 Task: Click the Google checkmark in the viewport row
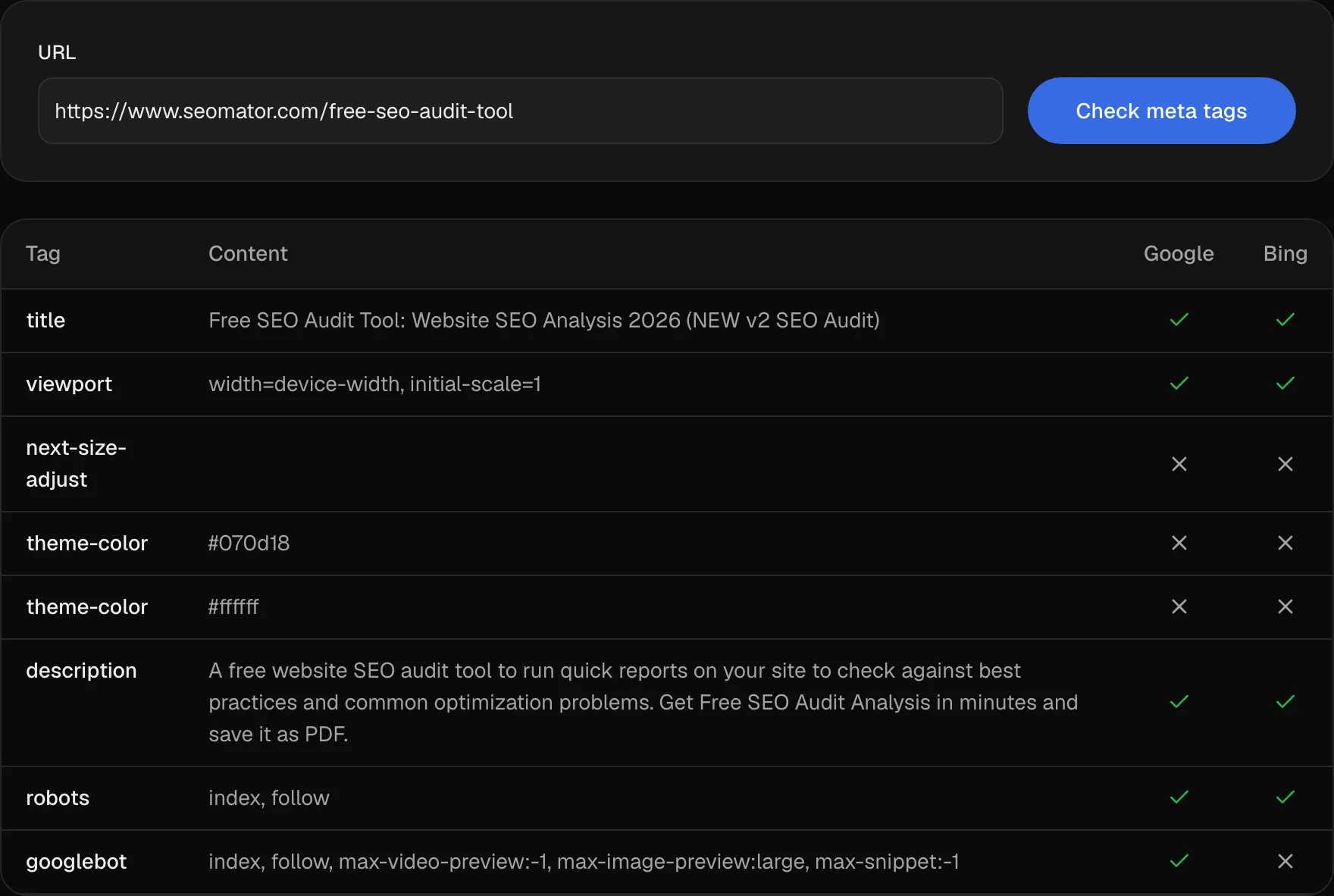[x=1179, y=384]
